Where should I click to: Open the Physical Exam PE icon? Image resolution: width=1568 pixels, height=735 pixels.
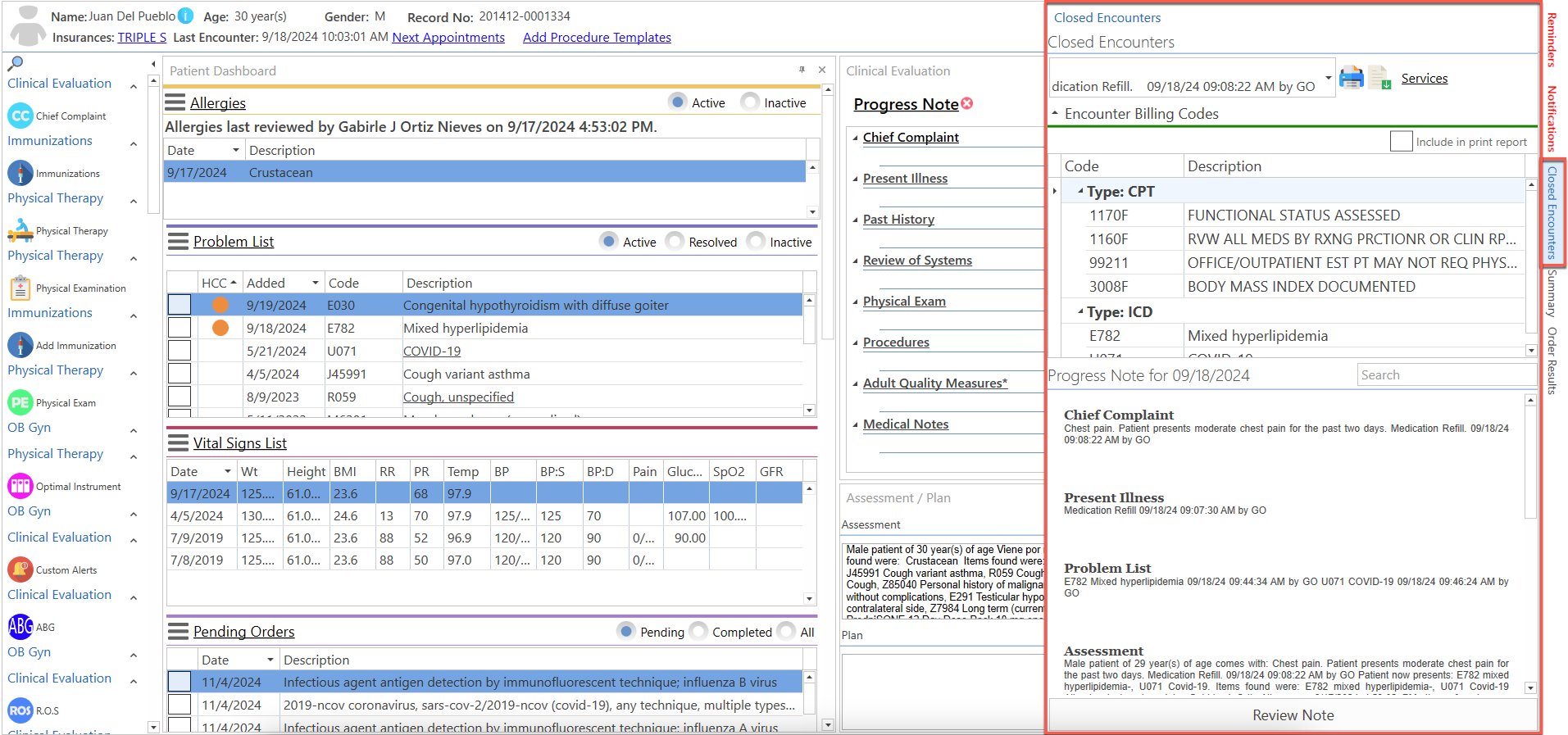click(x=20, y=402)
